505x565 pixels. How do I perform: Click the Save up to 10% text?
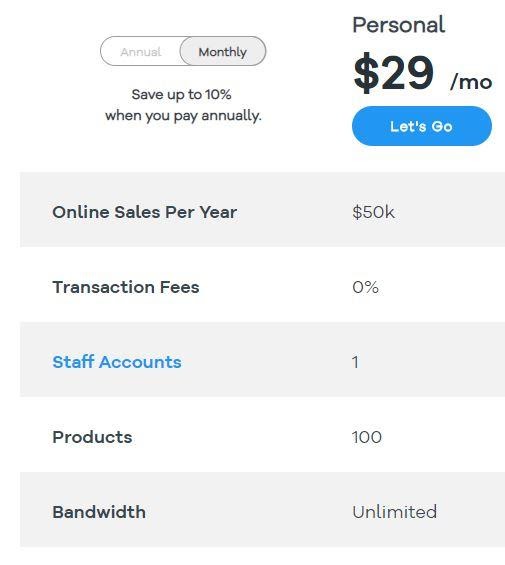pyautogui.click(x=181, y=94)
